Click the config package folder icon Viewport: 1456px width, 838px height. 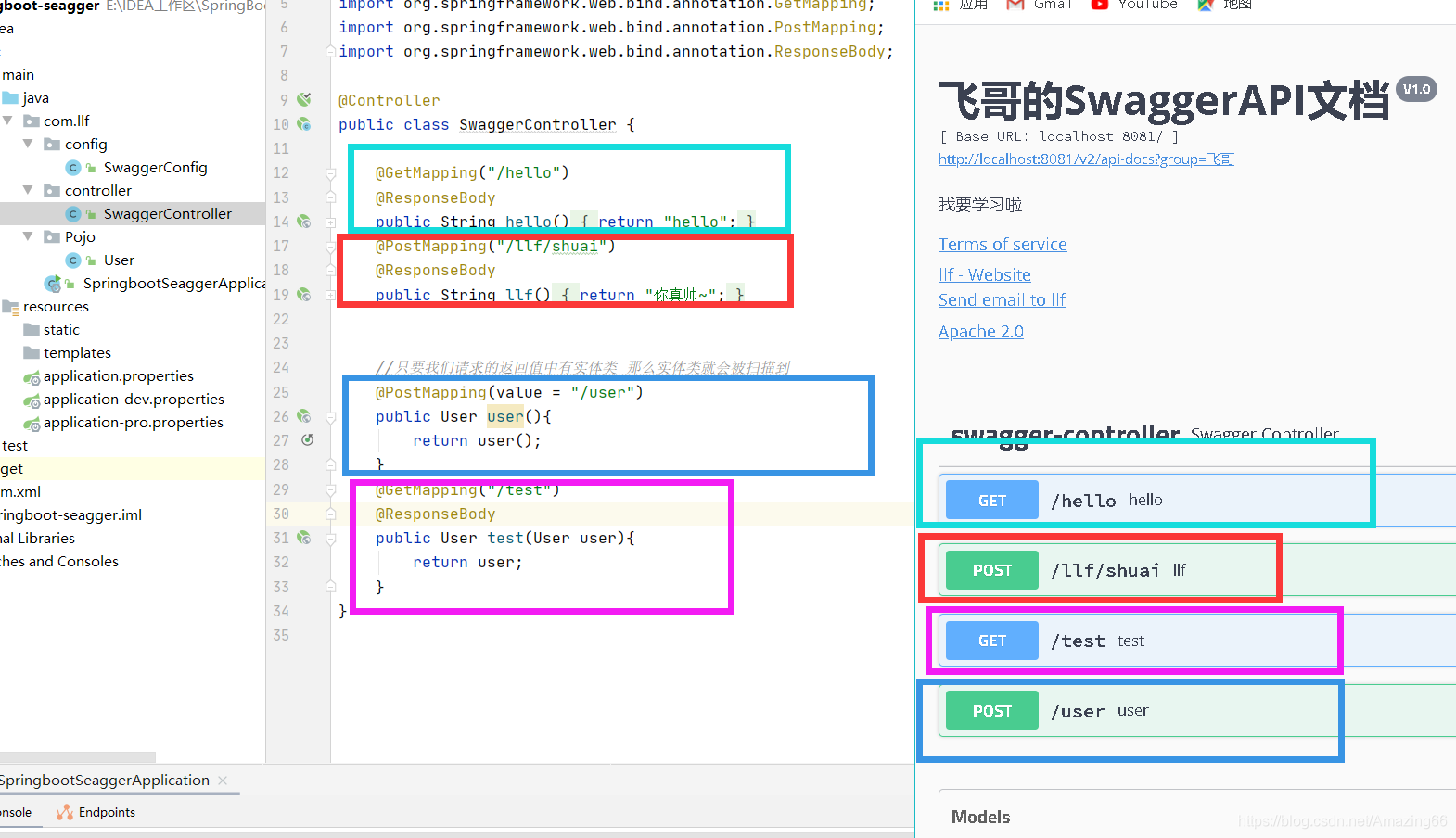coord(52,145)
